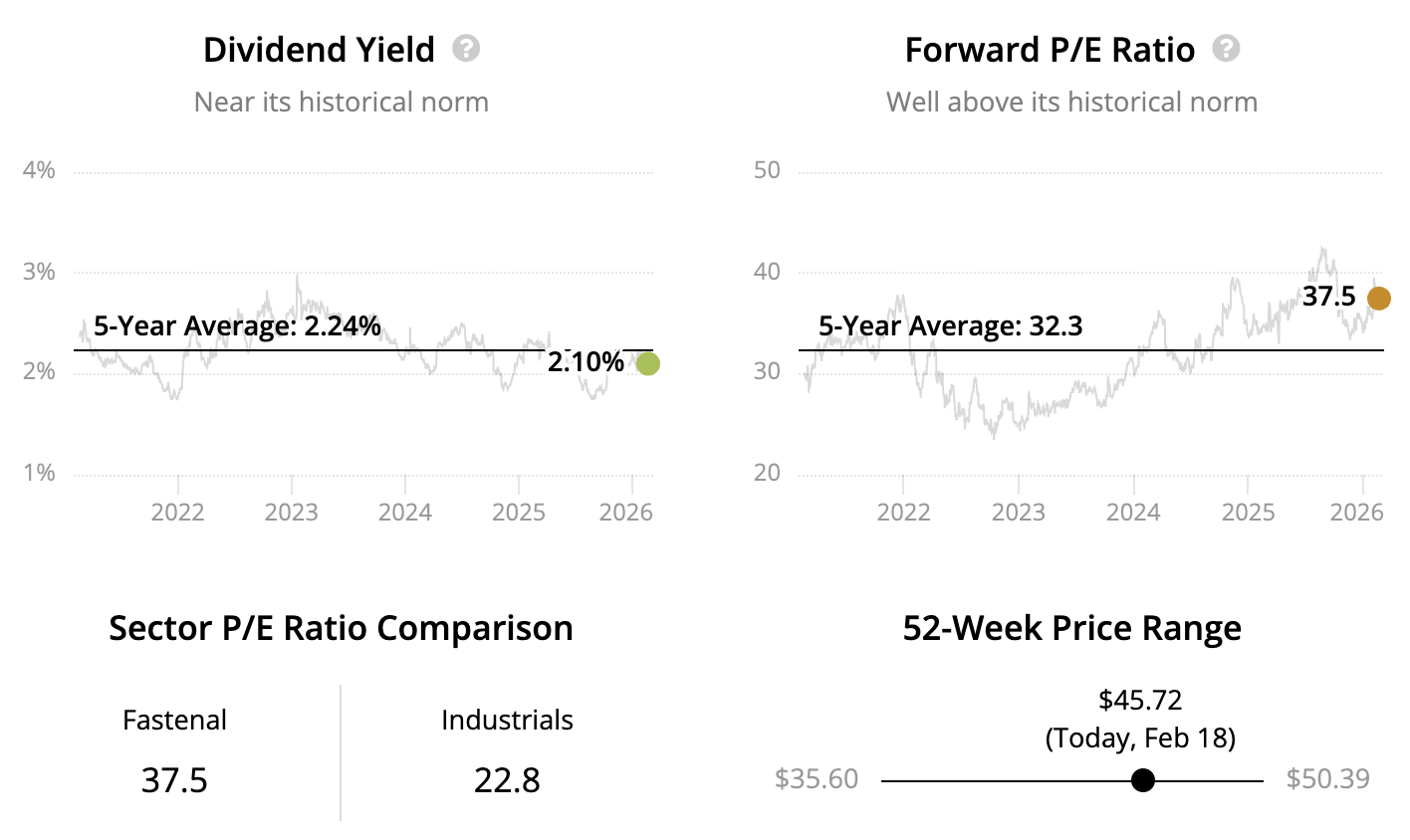Select the 52-Week Price Range heading
This screenshot has width=1410, height=840.
pyautogui.click(x=1071, y=628)
